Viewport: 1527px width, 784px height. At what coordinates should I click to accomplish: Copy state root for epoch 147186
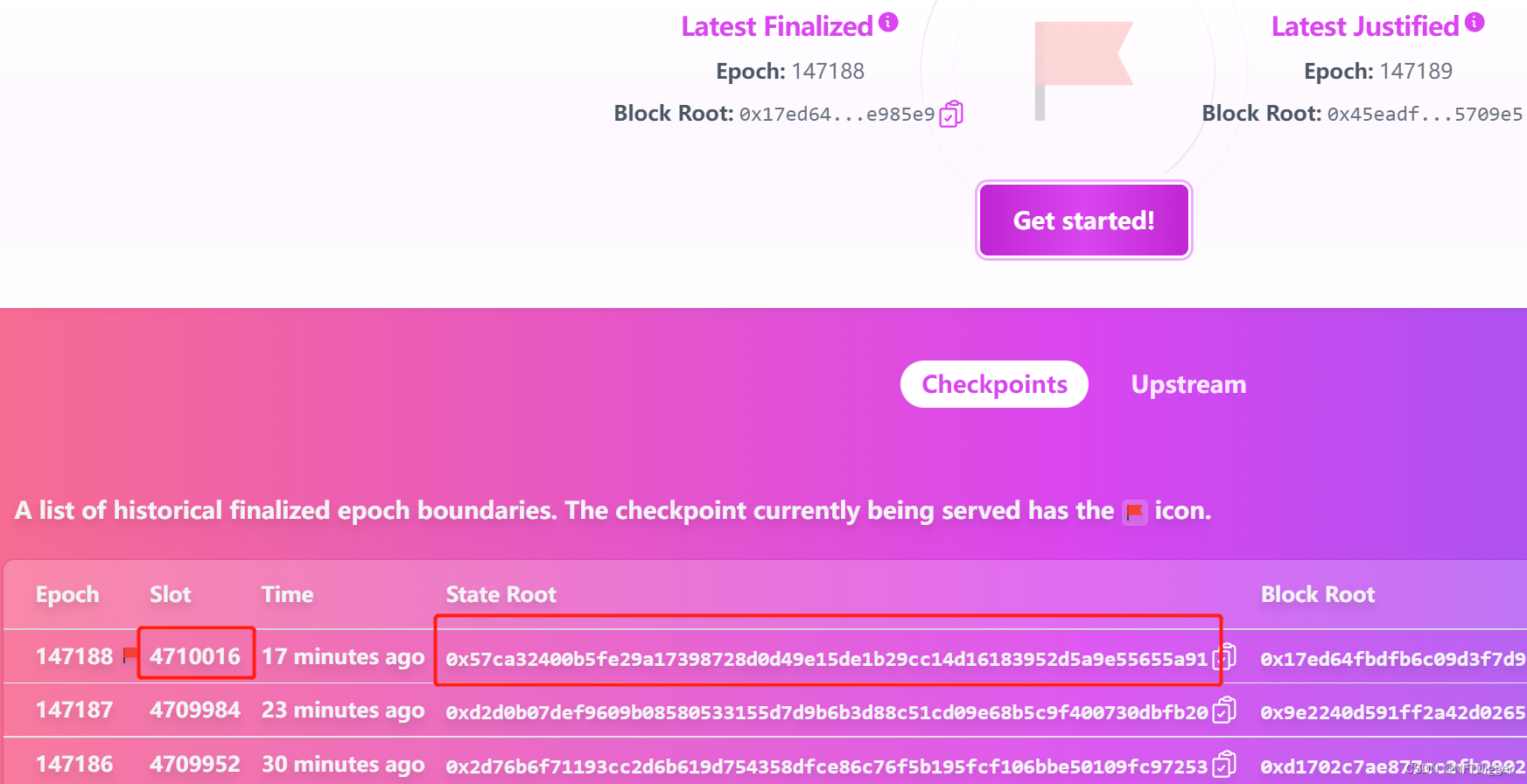(x=1224, y=764)
